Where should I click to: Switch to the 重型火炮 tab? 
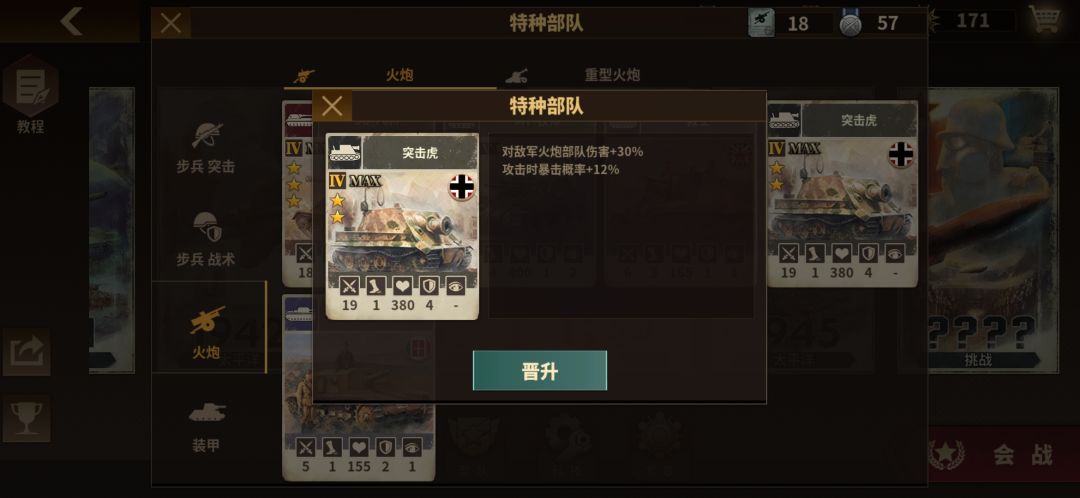(612, 75)
